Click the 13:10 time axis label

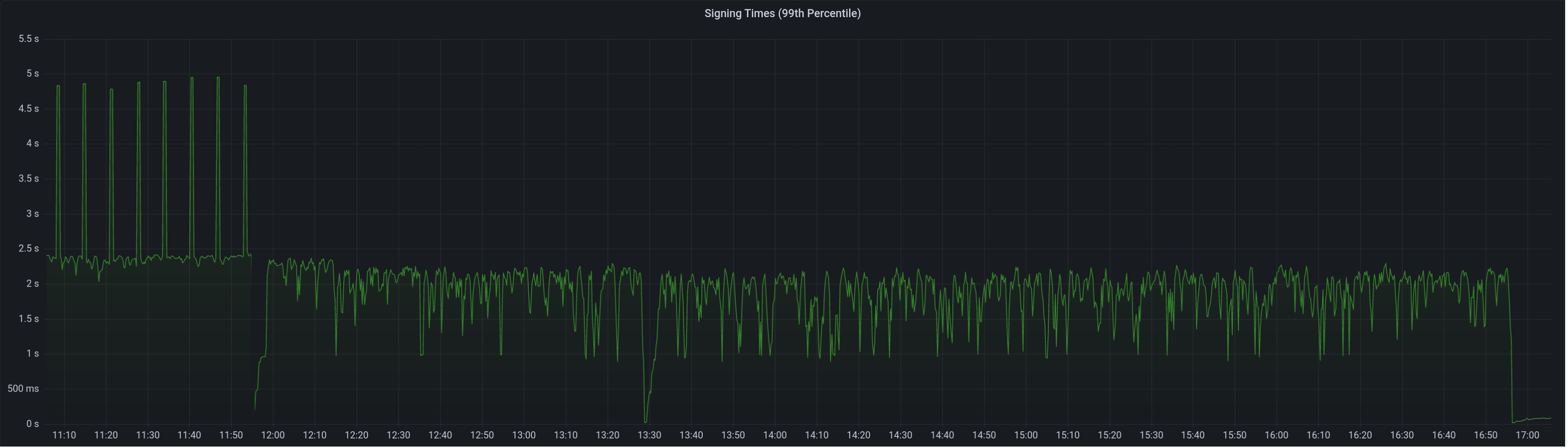pyautogui.click(x=565, y=436)
